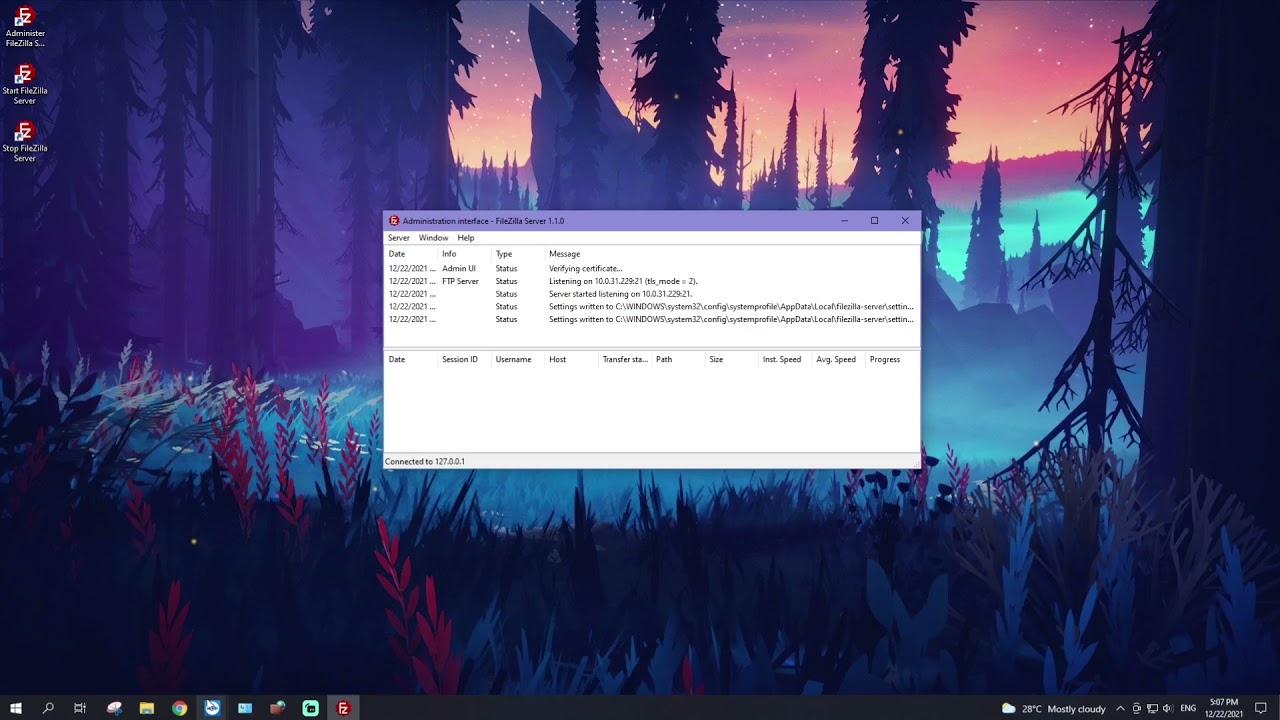Minimize the FileZilla Server window
Viewport: 1280px width, 720px height.
pos(844,221)
